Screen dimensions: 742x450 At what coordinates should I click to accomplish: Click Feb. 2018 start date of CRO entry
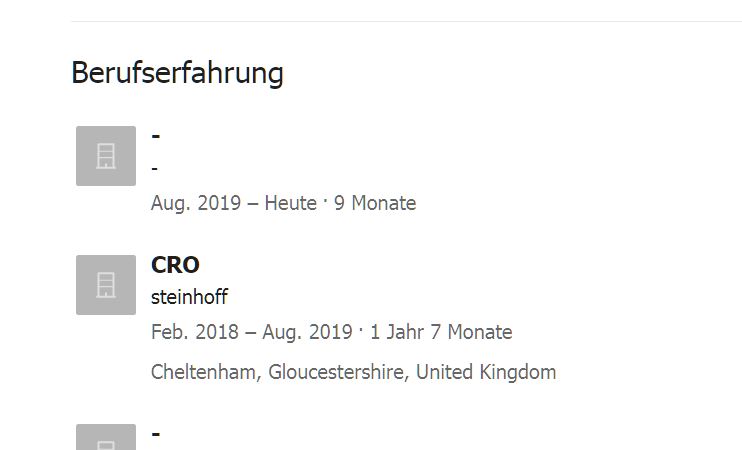195,332
